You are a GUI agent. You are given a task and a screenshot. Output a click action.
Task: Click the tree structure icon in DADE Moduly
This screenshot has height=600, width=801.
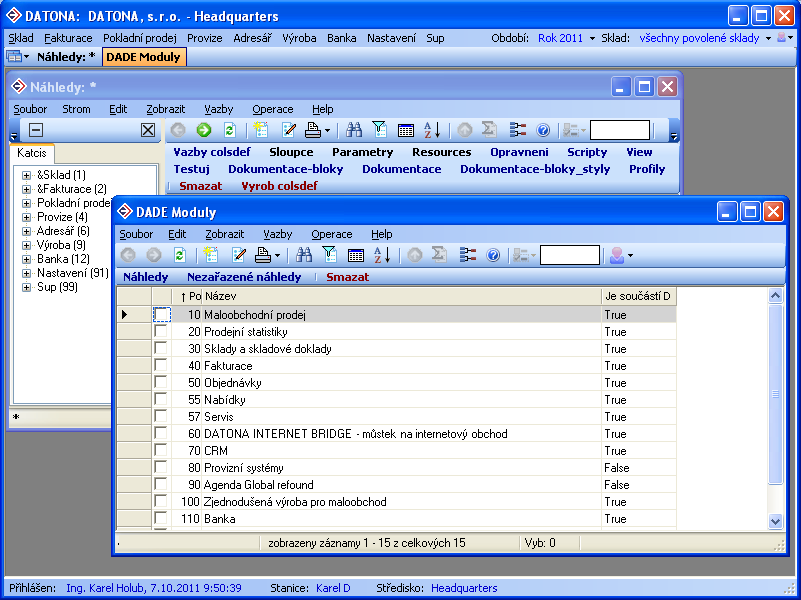467,255
